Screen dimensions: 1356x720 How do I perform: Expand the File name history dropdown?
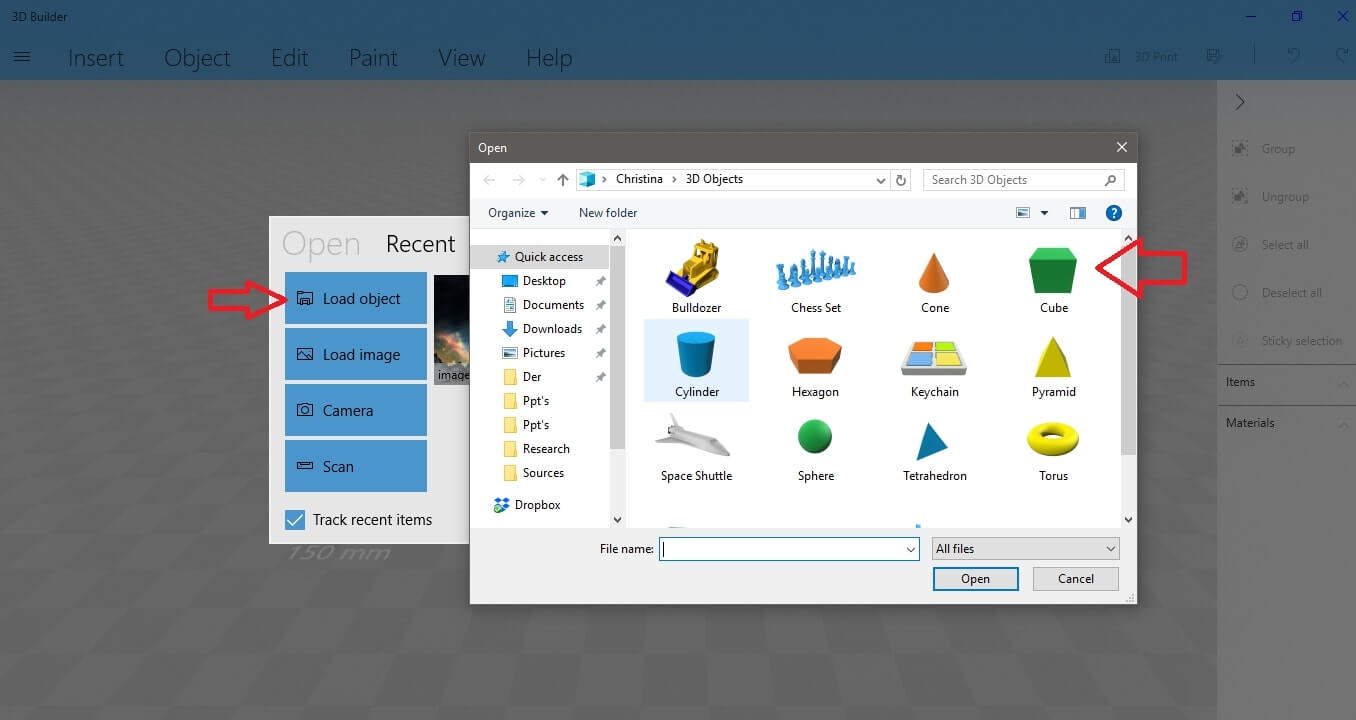910,549
